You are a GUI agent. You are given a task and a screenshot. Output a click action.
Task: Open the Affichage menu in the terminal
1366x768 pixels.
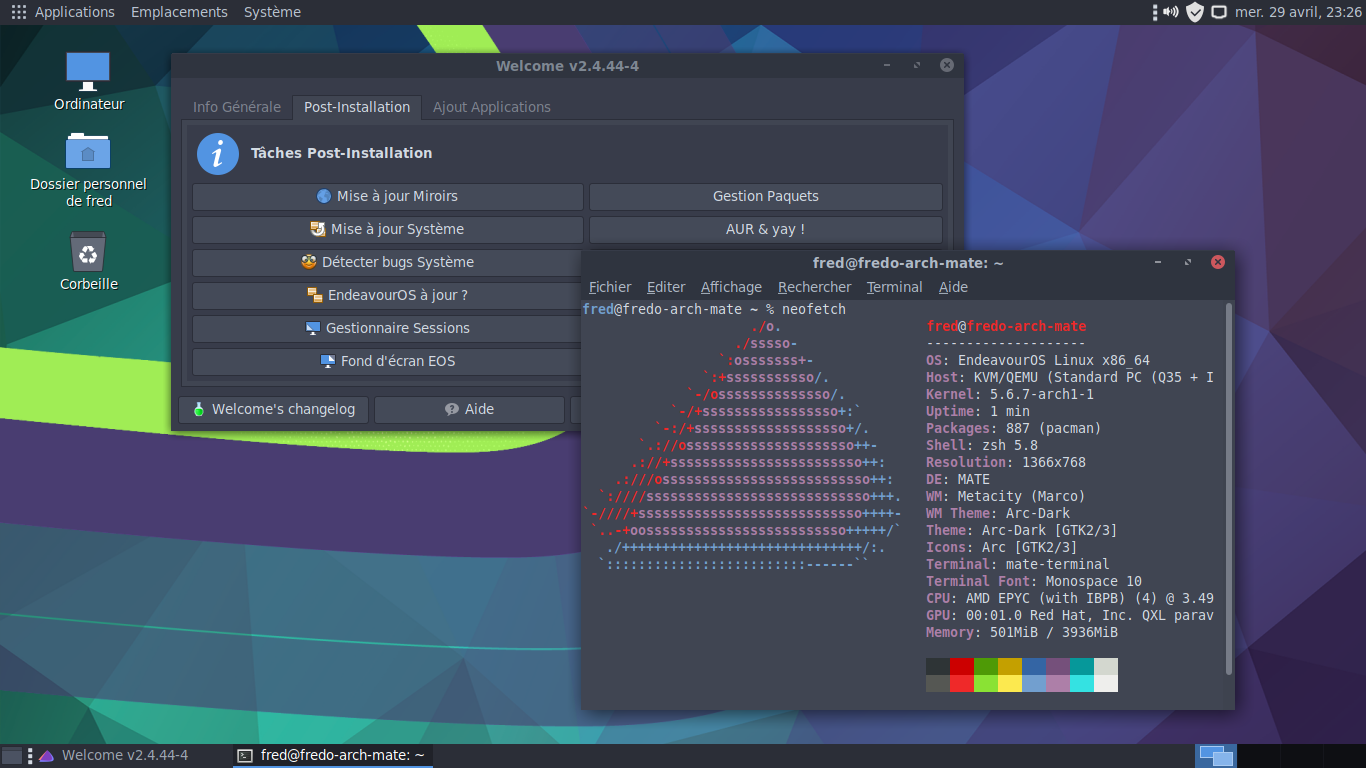[x=731, y=287]
